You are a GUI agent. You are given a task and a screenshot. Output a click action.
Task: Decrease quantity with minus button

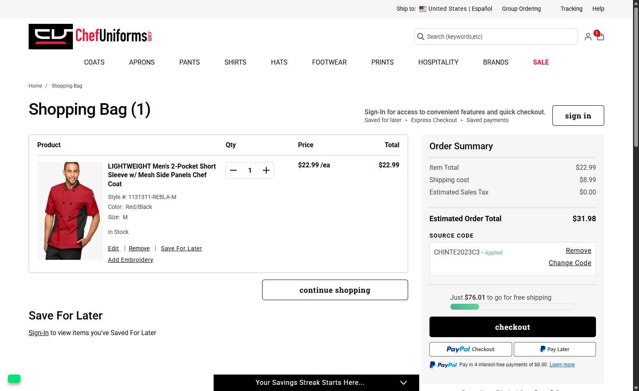[x=234, y=170]
